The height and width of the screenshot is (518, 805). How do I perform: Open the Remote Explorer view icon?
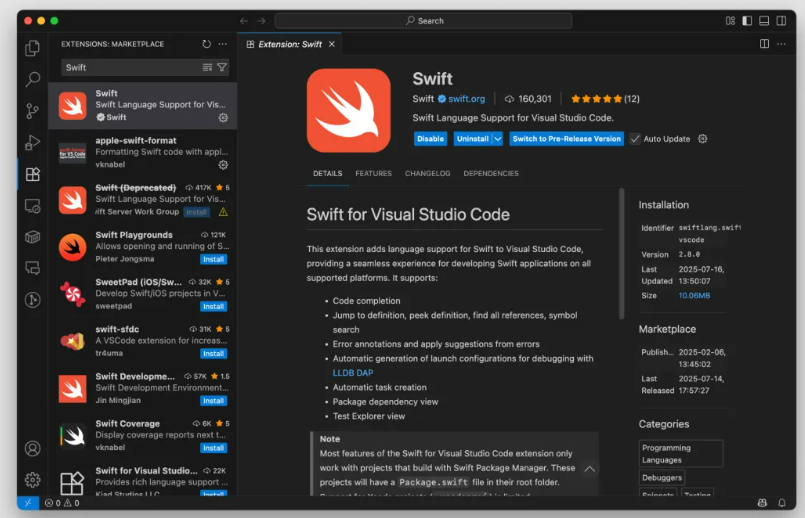32,206
